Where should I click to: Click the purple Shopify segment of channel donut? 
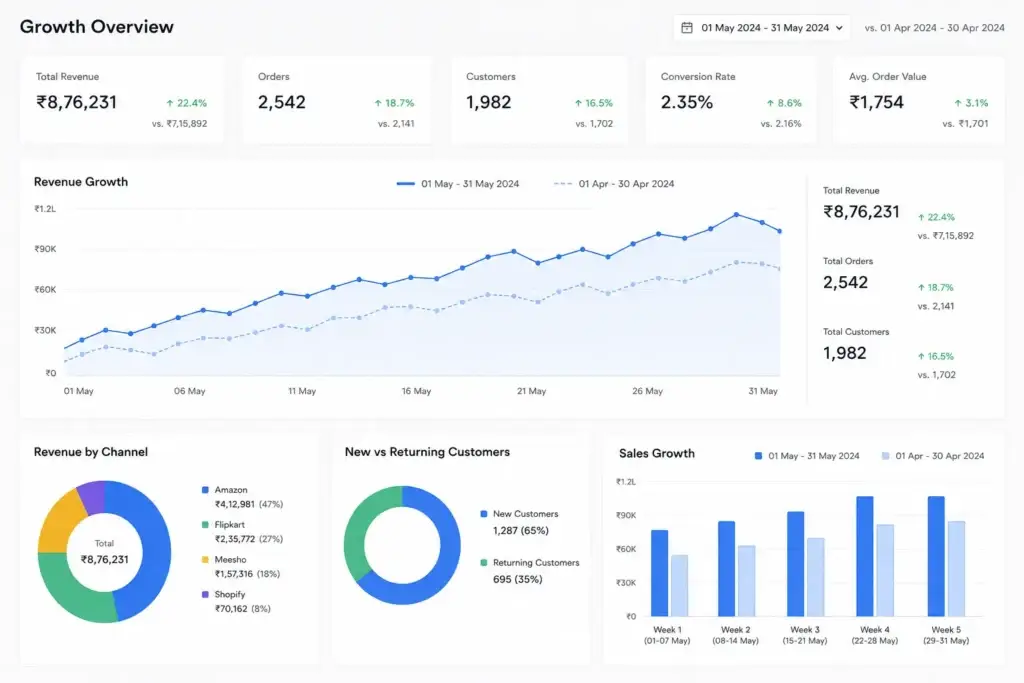(x=93, y=496)
